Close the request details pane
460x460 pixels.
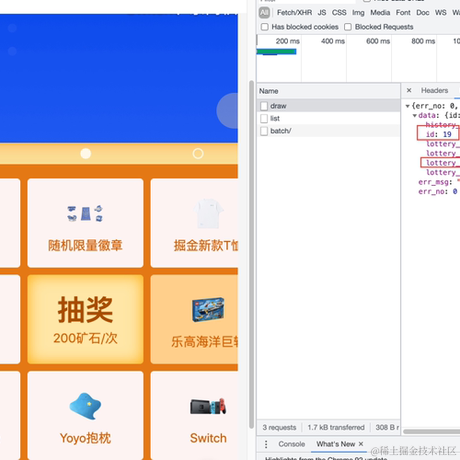point(409,90)
